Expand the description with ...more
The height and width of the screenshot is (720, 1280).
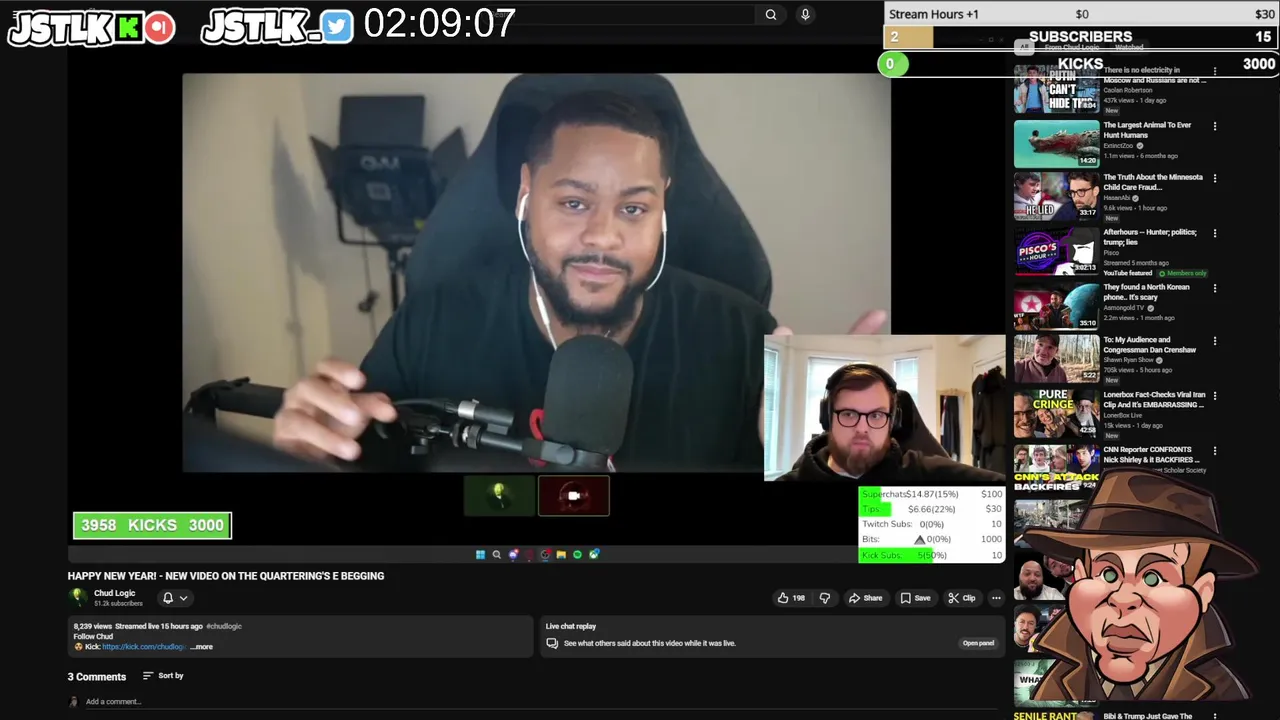[x=202, y=647]
